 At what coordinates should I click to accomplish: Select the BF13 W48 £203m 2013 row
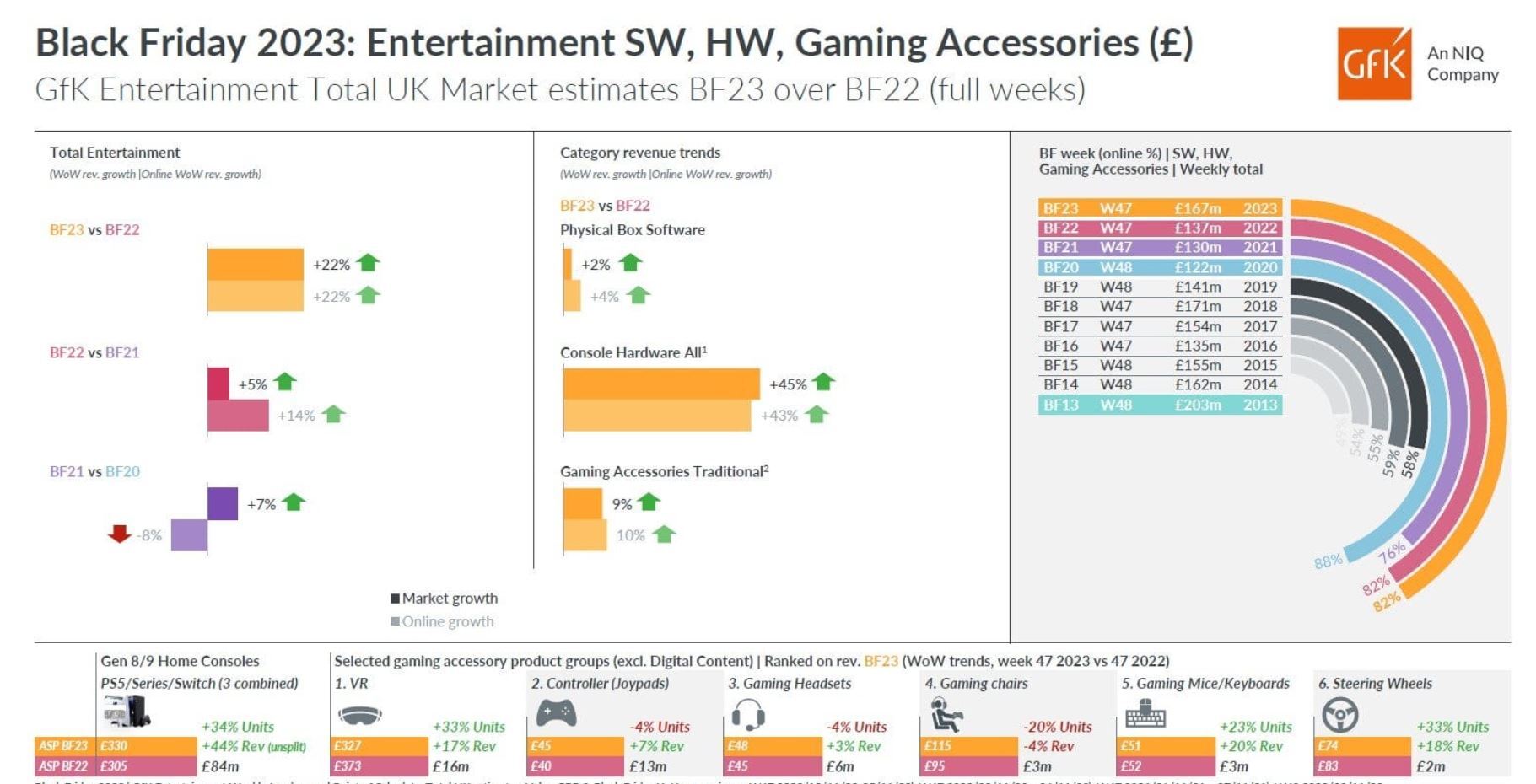[x=1161, y=405]
